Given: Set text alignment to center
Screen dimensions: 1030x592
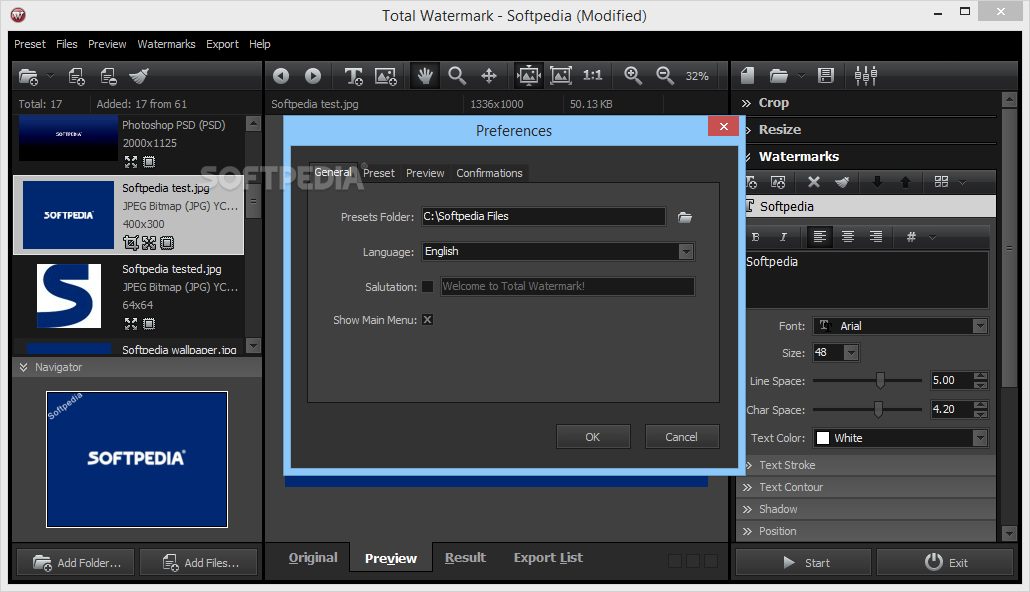Looking at the screenshot, I should pyautogui.click(x=848, y=237).
